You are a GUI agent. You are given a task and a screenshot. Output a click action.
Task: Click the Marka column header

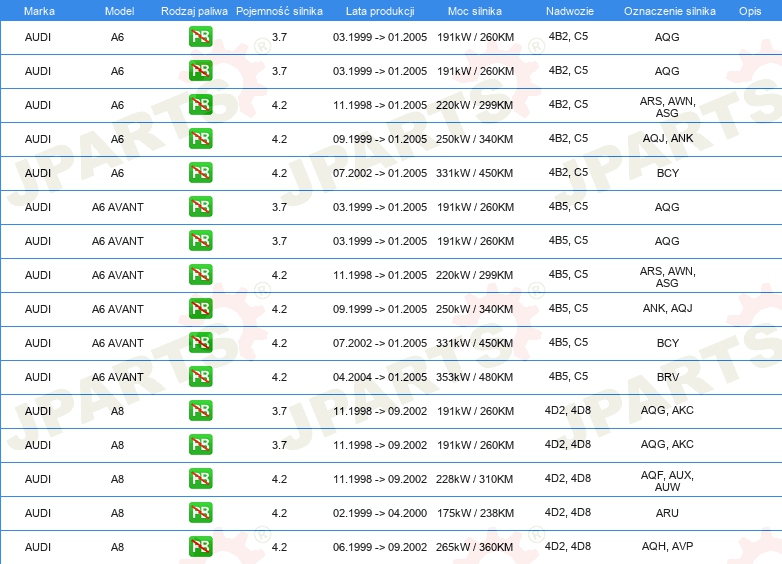pos(39,11)
